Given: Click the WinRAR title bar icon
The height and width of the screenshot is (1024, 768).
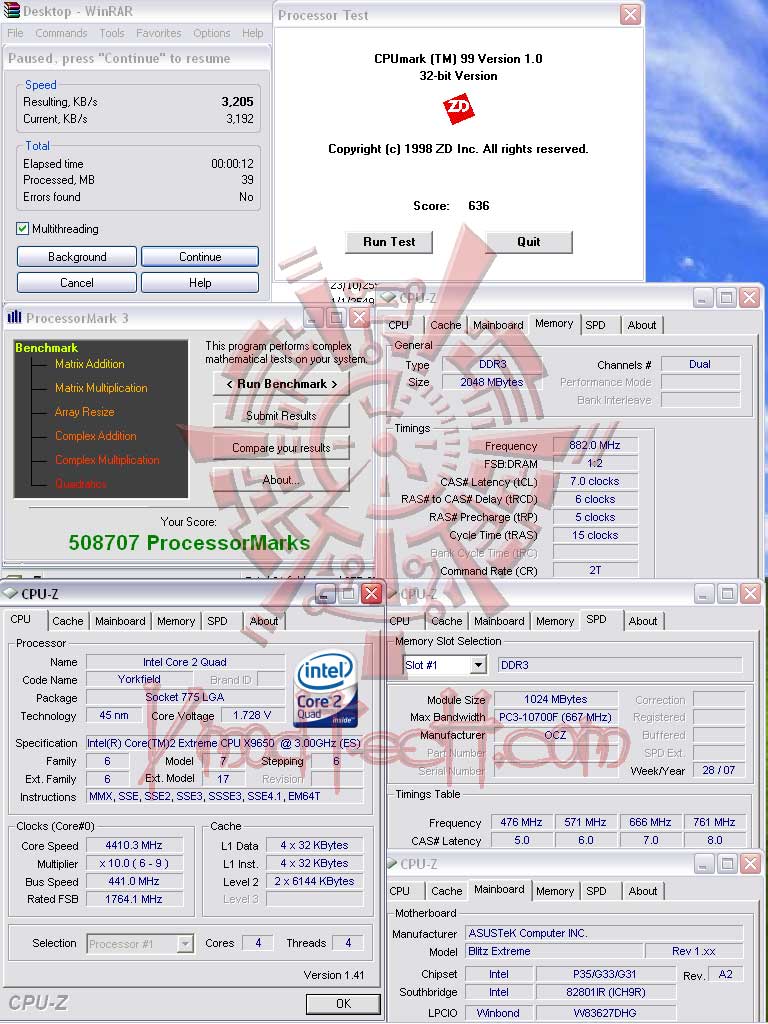Looking at the screenshot, I should click(x=11, y=11).
